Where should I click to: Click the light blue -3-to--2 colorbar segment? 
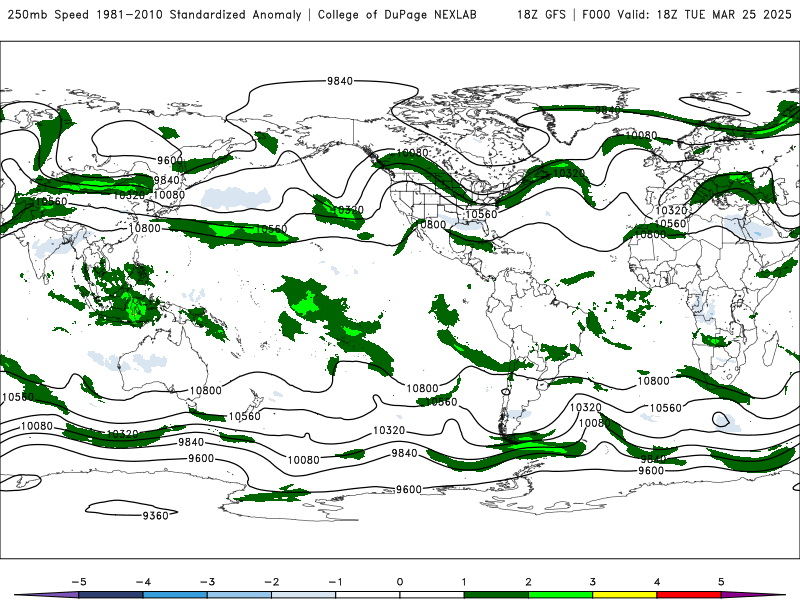239,595
